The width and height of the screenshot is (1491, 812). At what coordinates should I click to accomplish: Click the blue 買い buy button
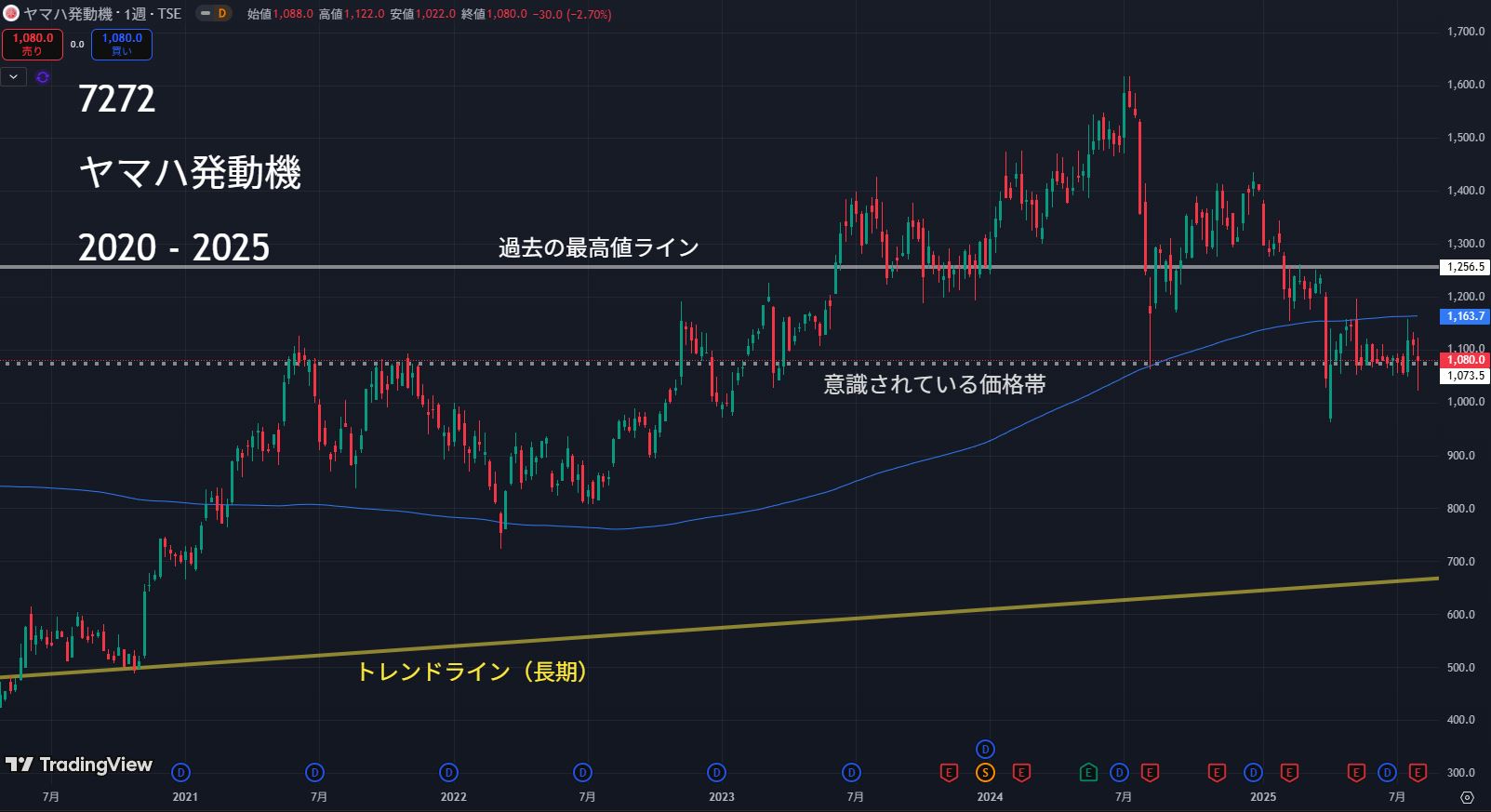pos(122,44)
